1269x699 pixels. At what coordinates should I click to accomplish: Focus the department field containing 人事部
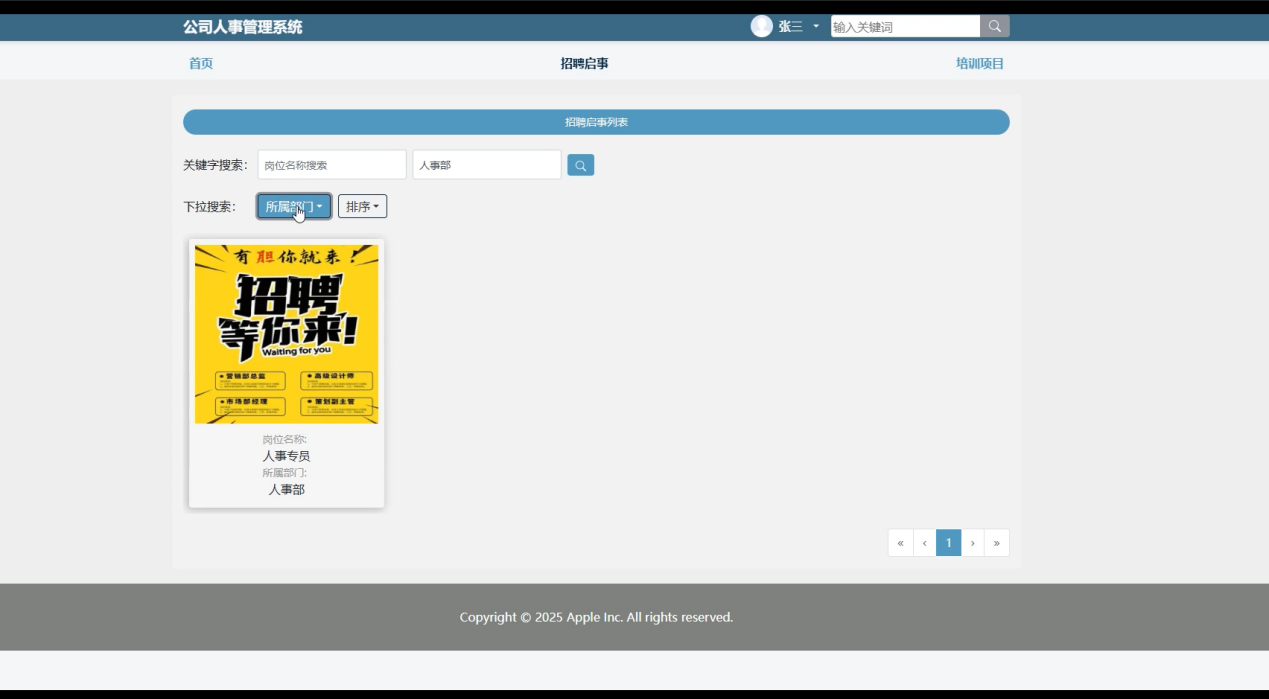coord(486,165)
